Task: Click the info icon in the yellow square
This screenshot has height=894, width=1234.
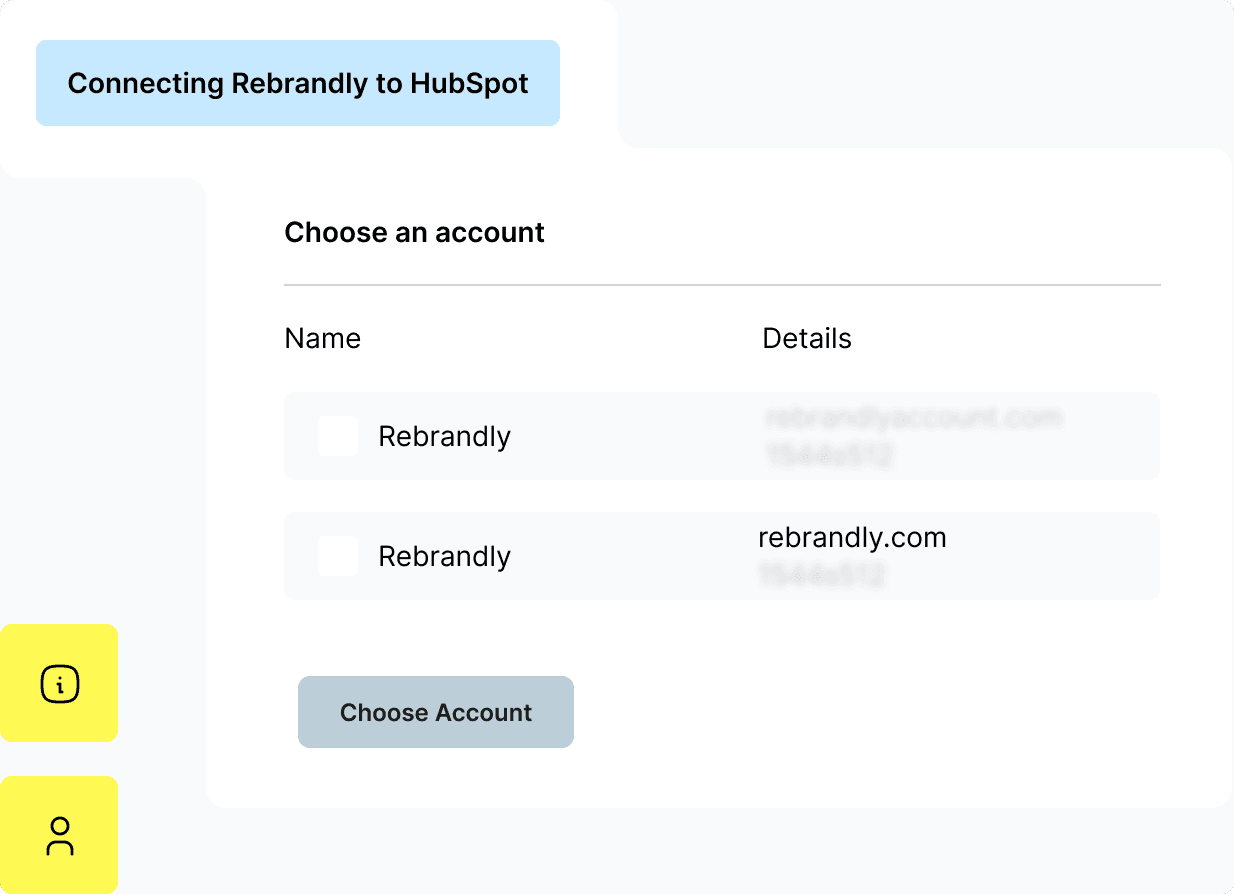Action: 59,684
